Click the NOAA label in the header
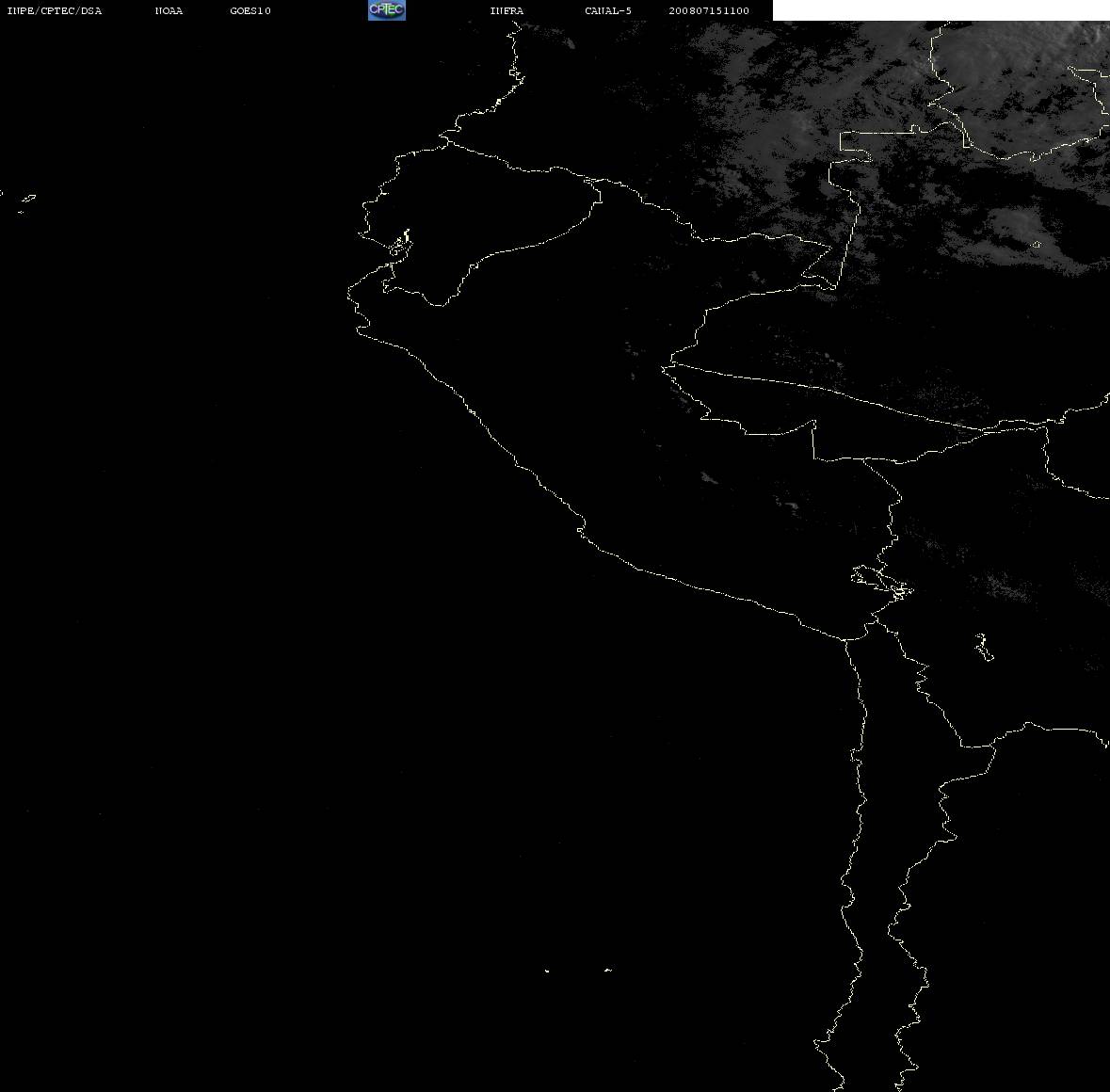Screen dimensions: 1110x1092 (x=169, y=10)
